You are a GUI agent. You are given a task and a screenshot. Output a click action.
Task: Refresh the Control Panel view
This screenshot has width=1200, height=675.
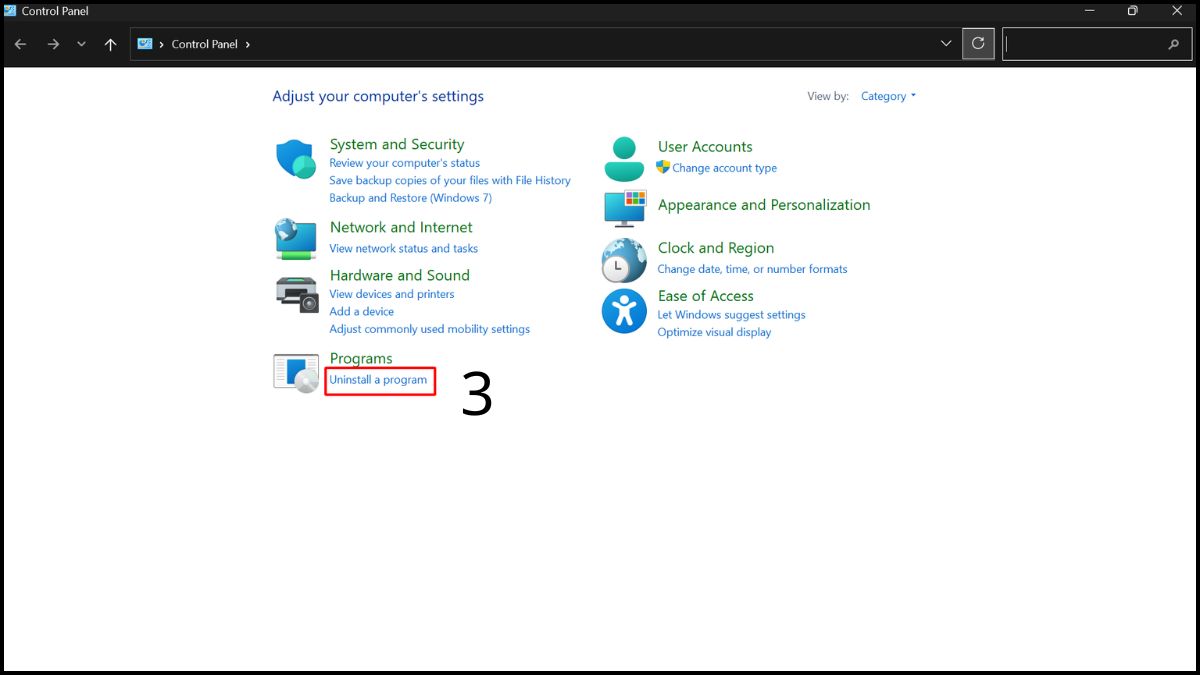[978, 44]
